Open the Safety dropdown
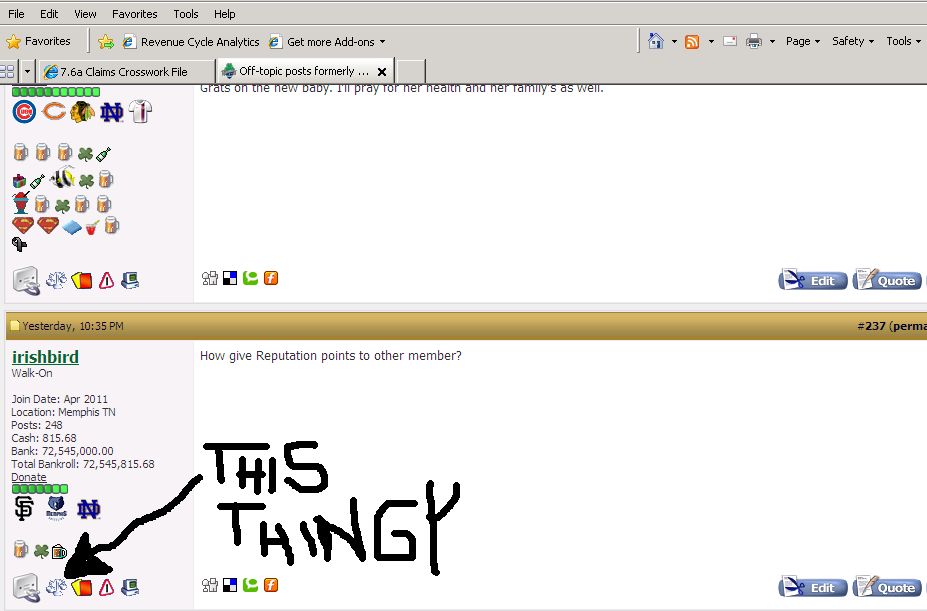 tap(851, 41)
